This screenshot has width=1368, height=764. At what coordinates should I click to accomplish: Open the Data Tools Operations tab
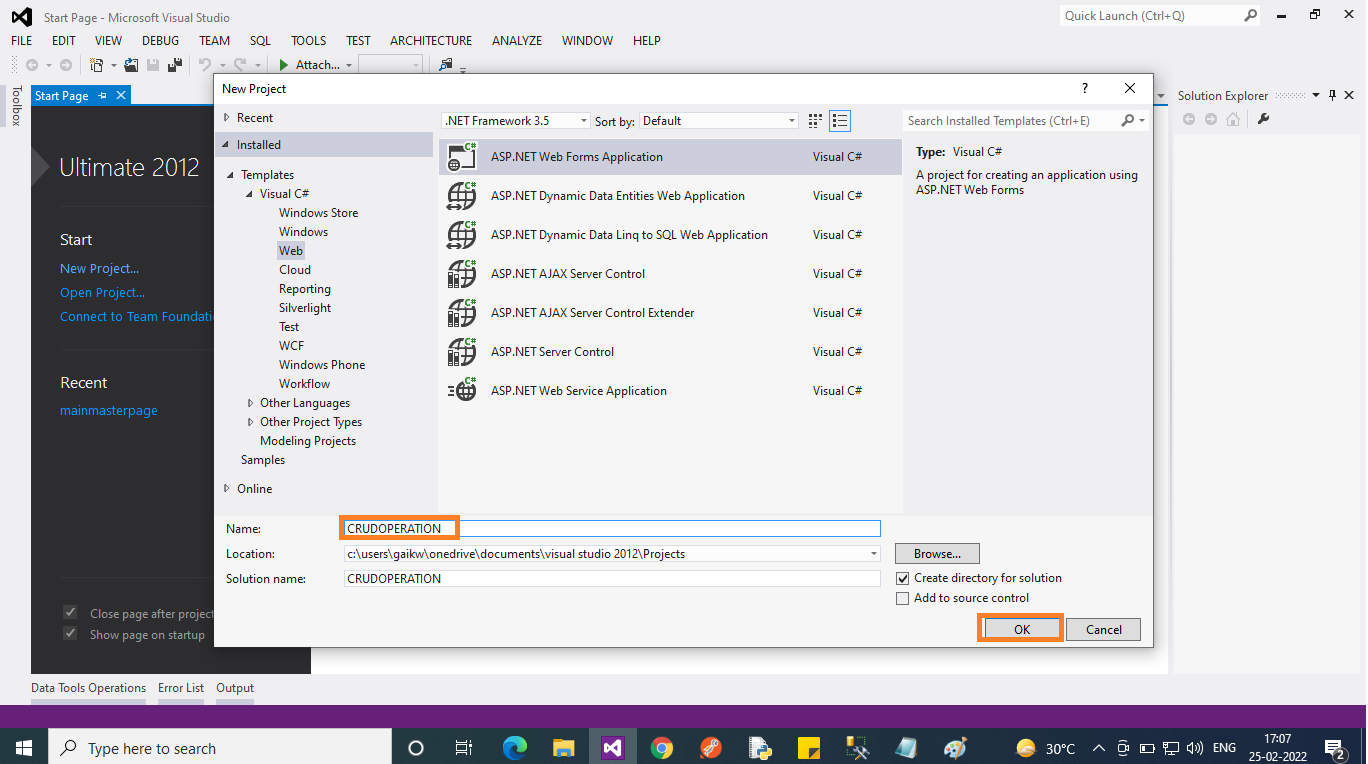tap(88, 688)
